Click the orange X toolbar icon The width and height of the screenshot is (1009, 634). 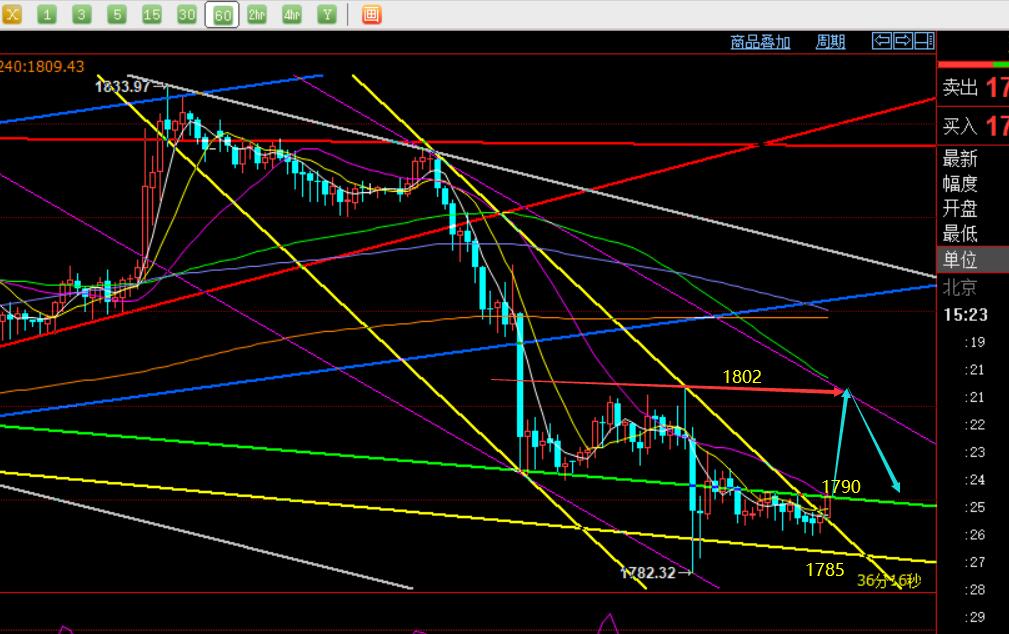click(x=12, y=14)
